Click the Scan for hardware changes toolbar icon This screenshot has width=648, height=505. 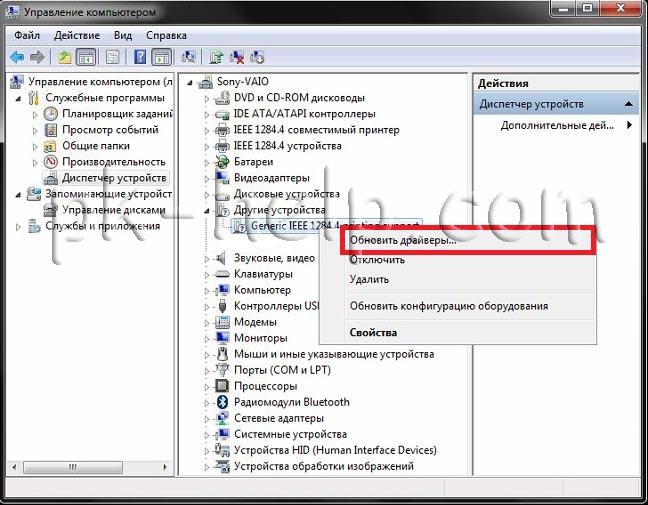pos(189,57)
